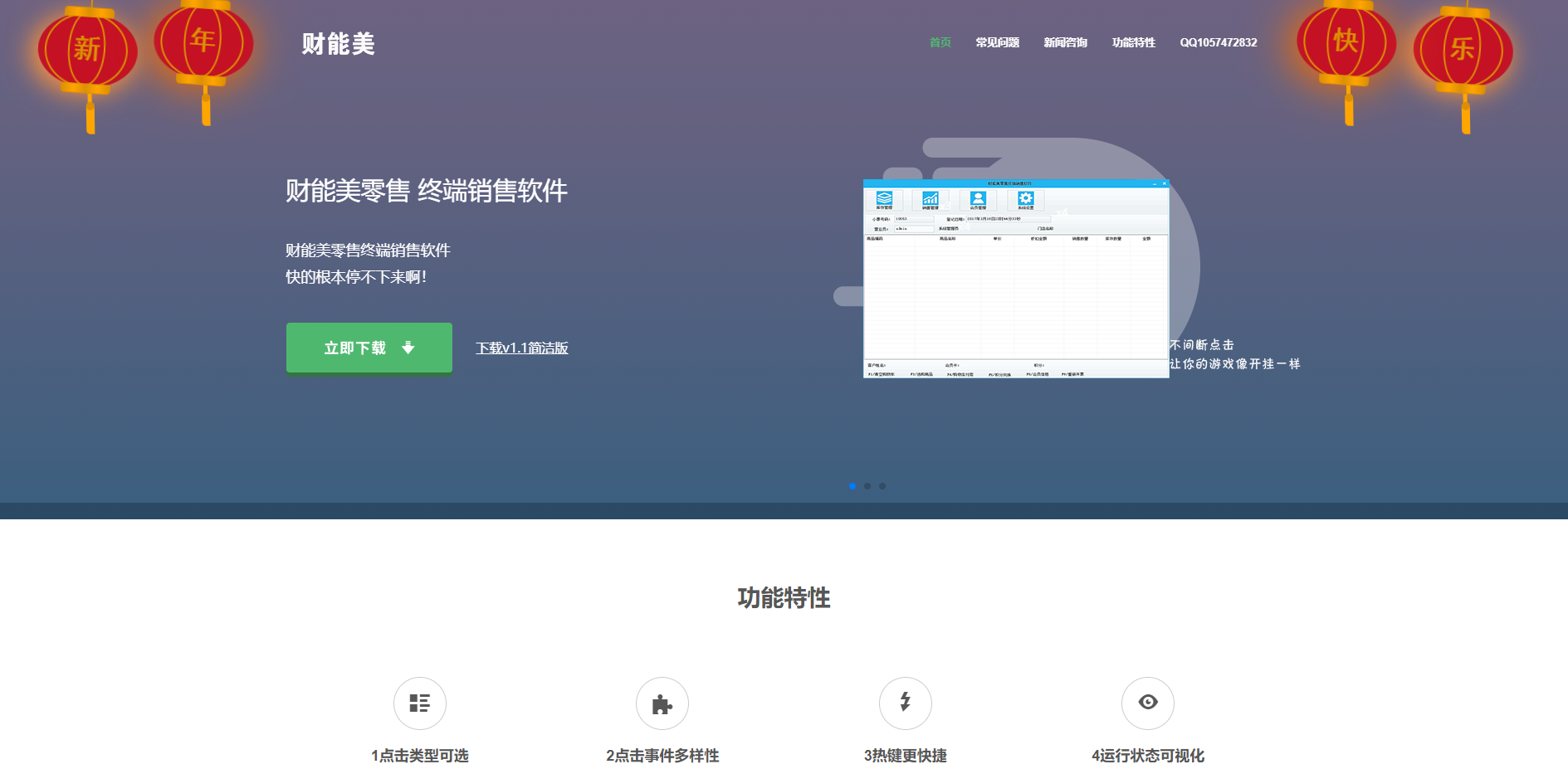The height and width of the screenshot is (769, 1568).
Task: Click the inventory stack icon in screenshot
Action: [884, 200]
